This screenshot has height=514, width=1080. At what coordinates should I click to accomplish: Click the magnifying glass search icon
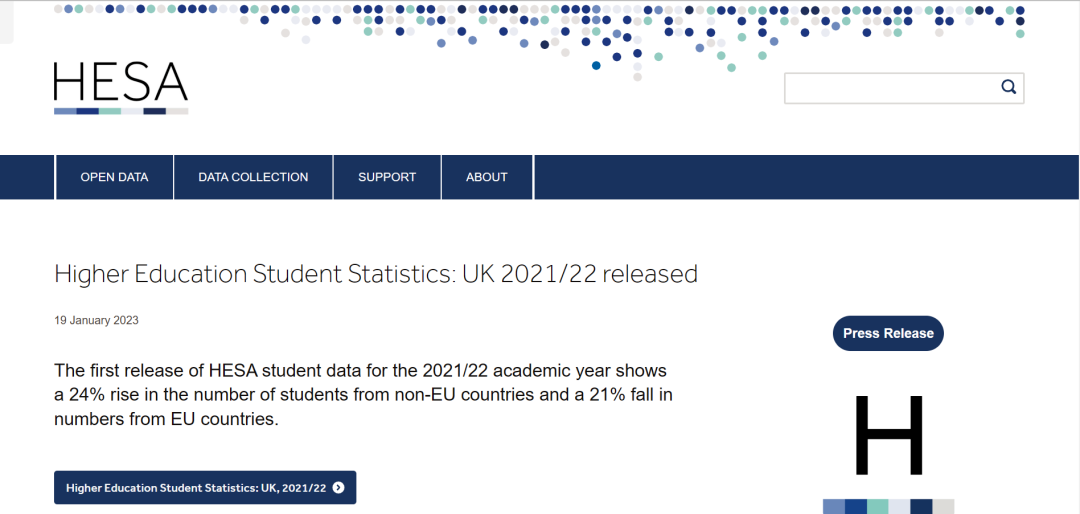[x=1009, y=87]
